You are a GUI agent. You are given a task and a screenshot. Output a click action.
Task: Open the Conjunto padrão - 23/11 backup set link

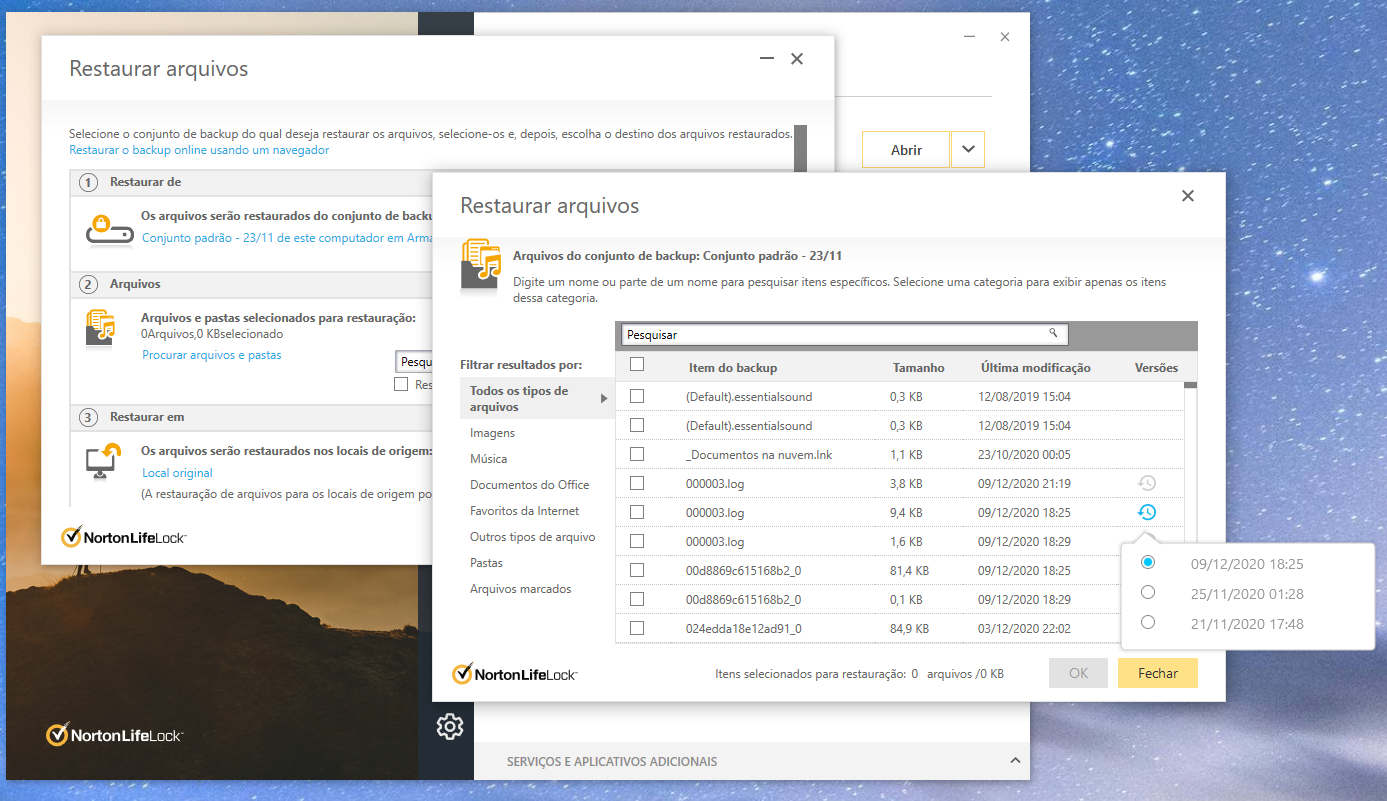[287, 238]
